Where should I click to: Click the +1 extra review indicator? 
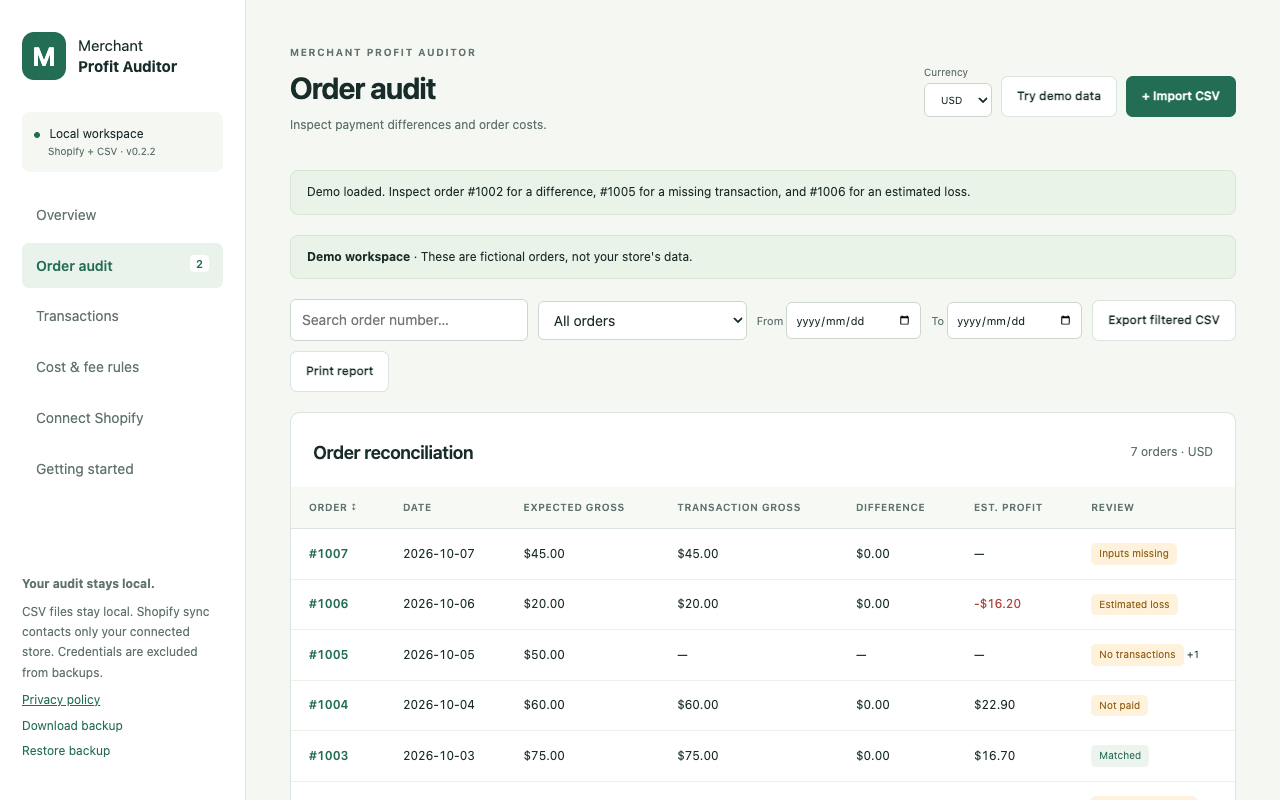pos(1193,655)
